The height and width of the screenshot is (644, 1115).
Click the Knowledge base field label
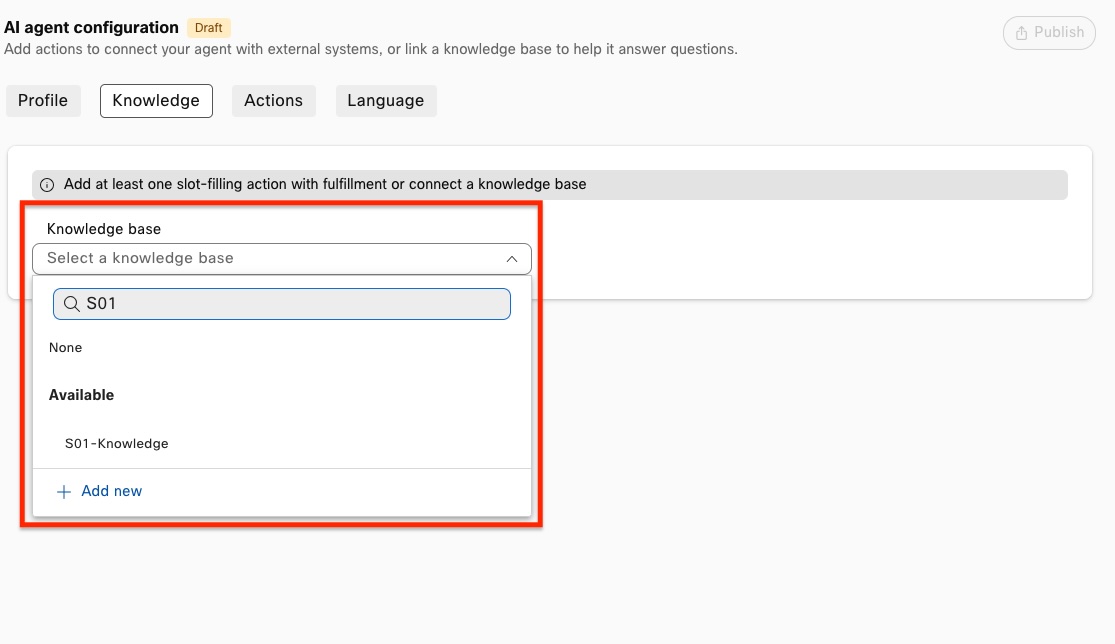tap(104, 229)
